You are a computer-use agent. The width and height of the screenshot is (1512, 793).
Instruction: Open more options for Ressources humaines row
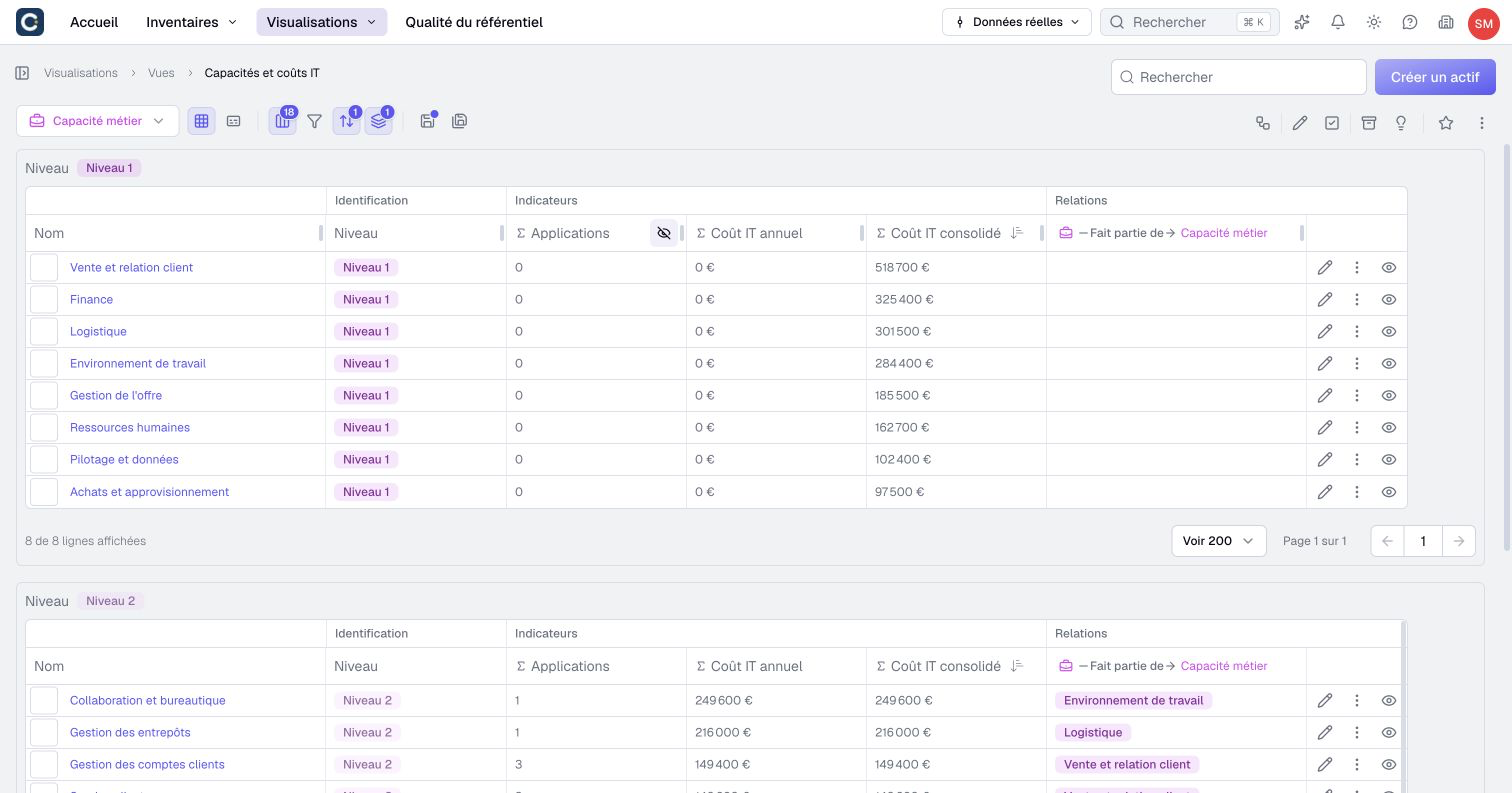pos(1357,427)
